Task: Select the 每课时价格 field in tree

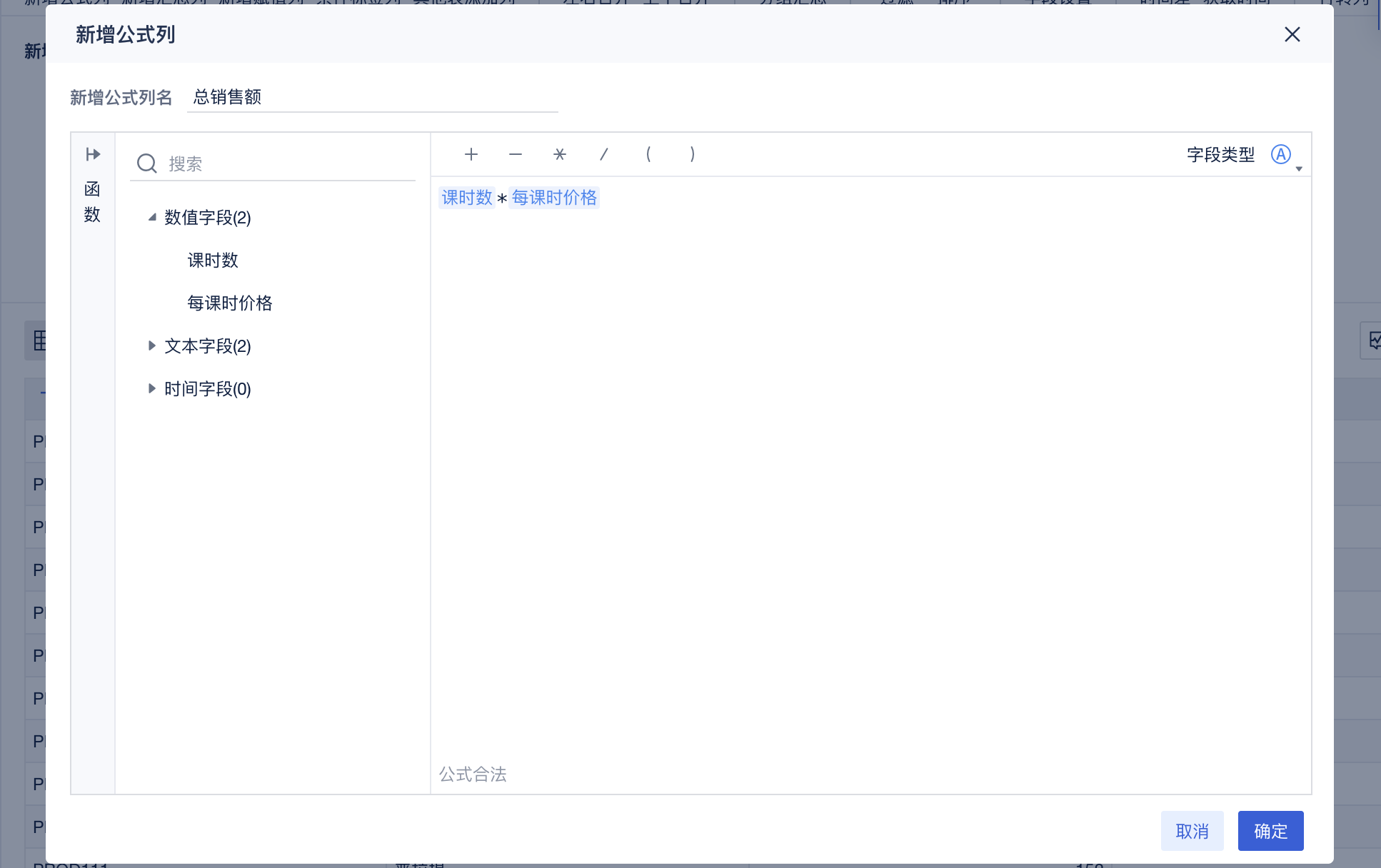Action: pyautogui.click(x=230, y=303)
